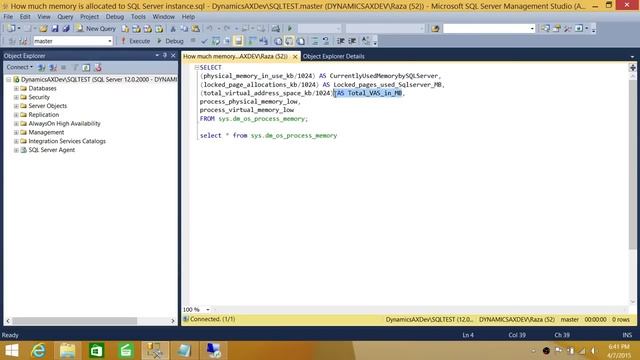Start the Debug button

click(170, 41)
